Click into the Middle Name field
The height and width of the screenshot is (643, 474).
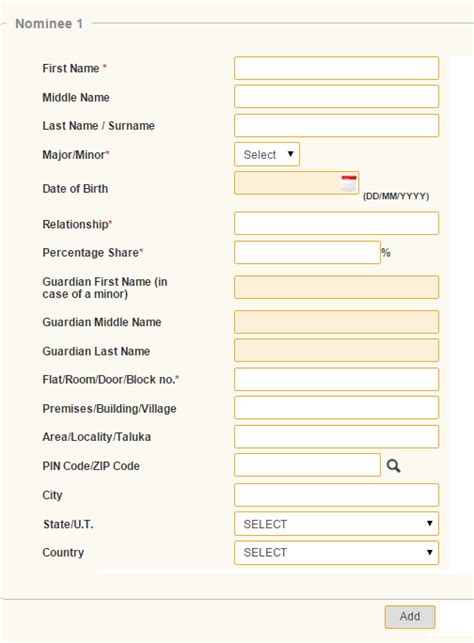337,96
